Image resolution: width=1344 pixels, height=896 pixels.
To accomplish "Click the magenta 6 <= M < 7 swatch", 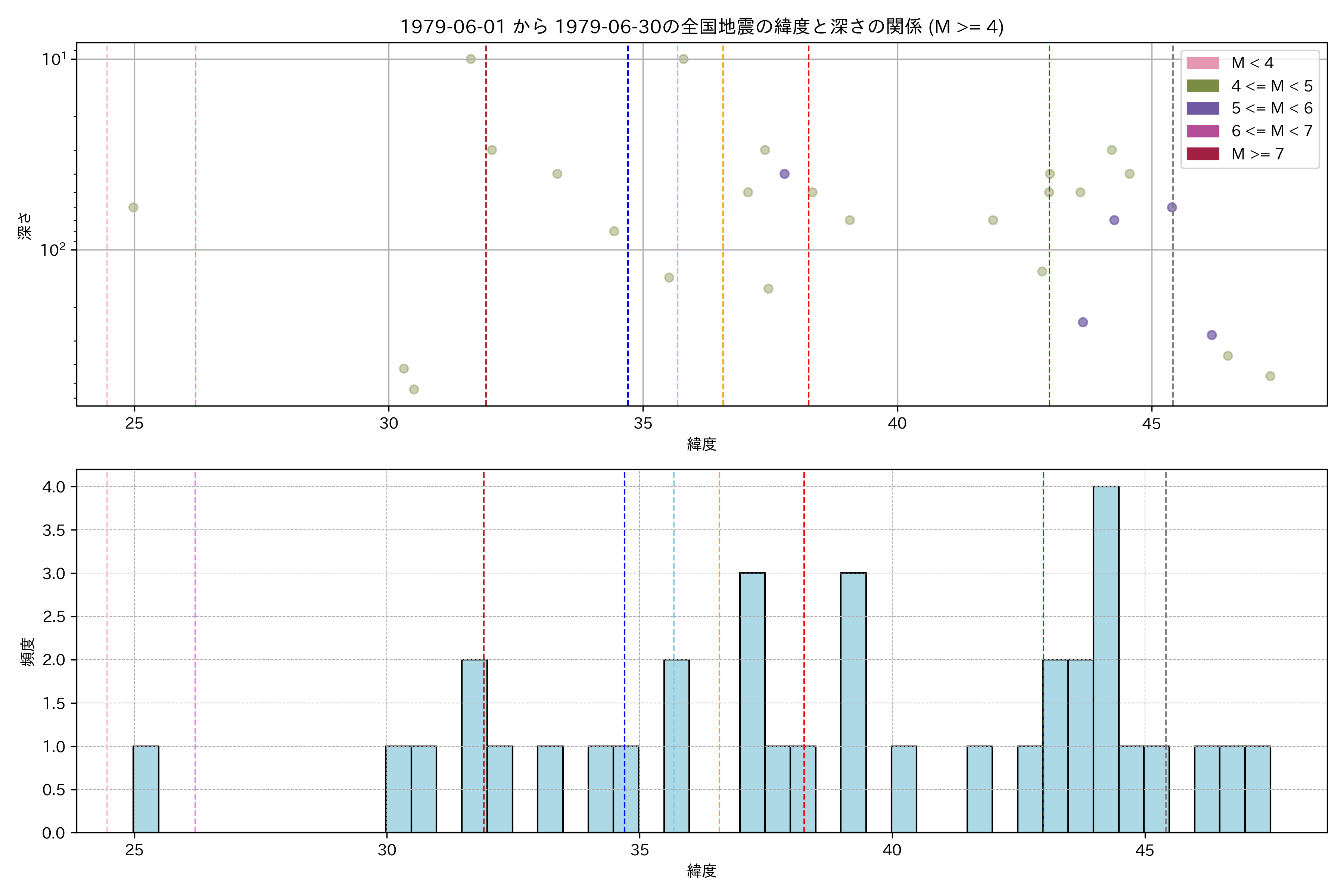I will tap(1202, 131).
